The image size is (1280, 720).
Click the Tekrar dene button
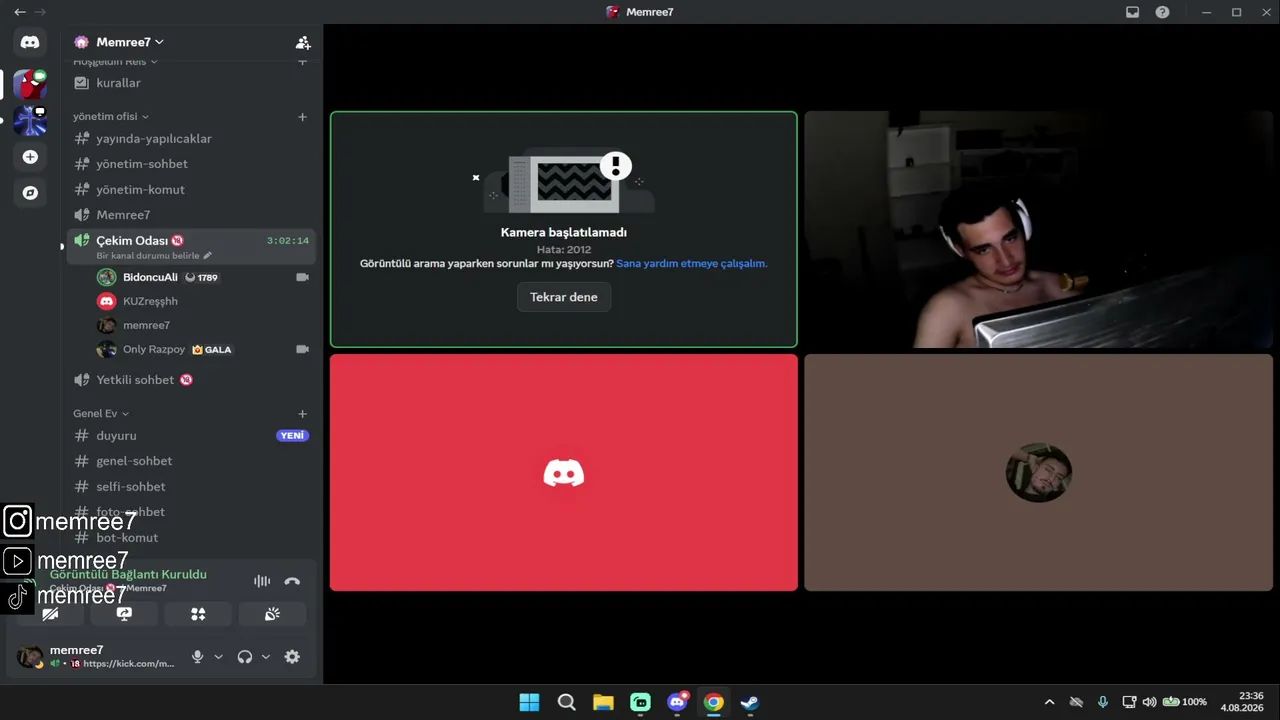coord(564,297)
